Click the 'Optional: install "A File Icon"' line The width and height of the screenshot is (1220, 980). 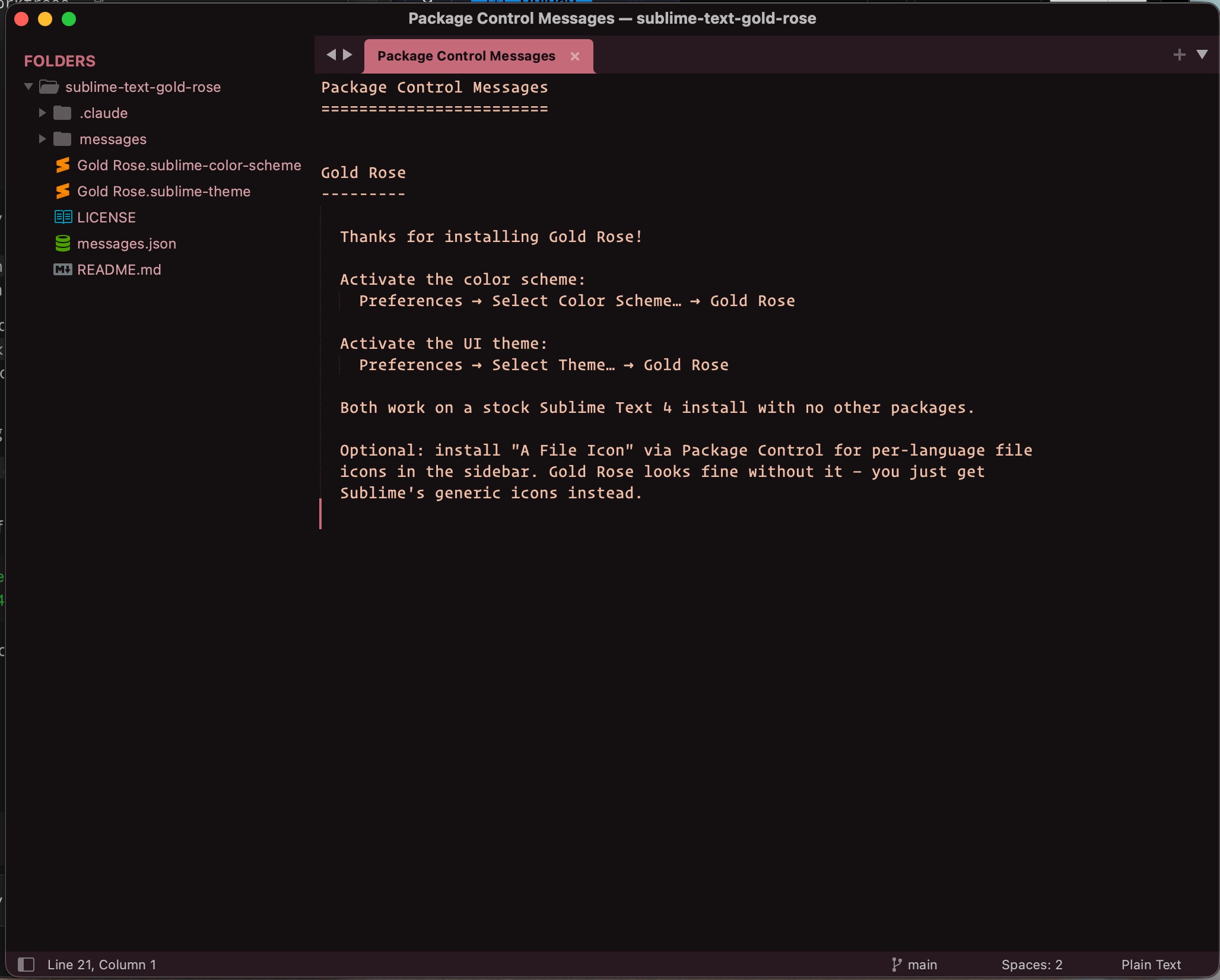click(x=686, y=450)
